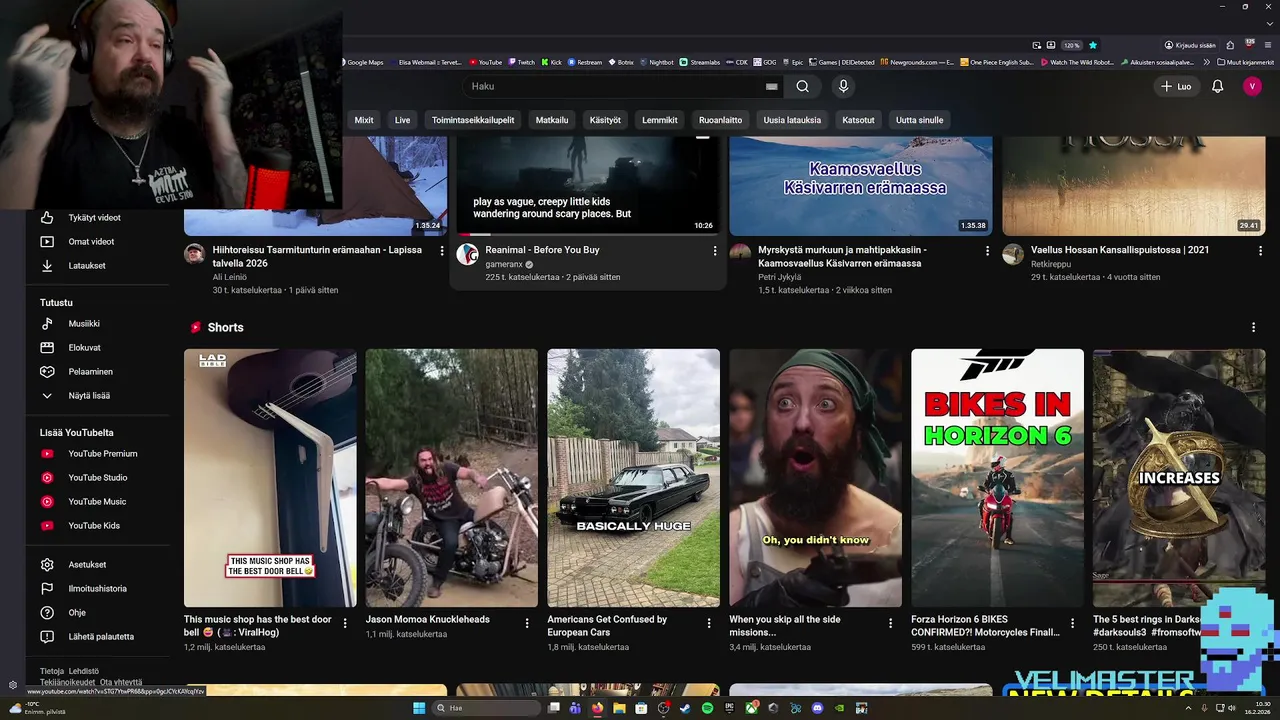1280x720 pixels.
Task: Click the YouTube Studio icon
Action: [47, 478]
